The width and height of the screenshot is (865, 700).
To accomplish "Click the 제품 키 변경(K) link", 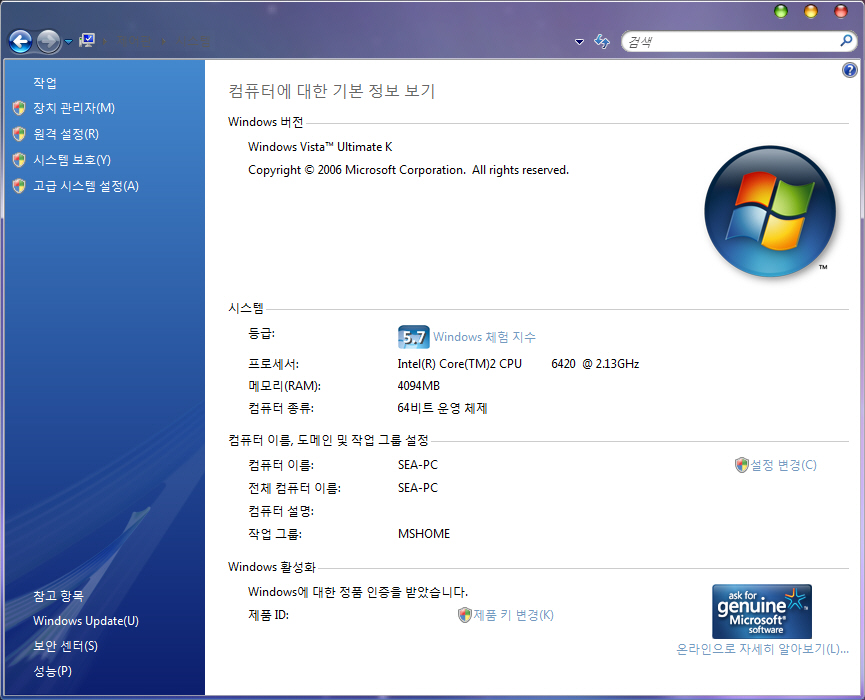I will pos(514,615).
